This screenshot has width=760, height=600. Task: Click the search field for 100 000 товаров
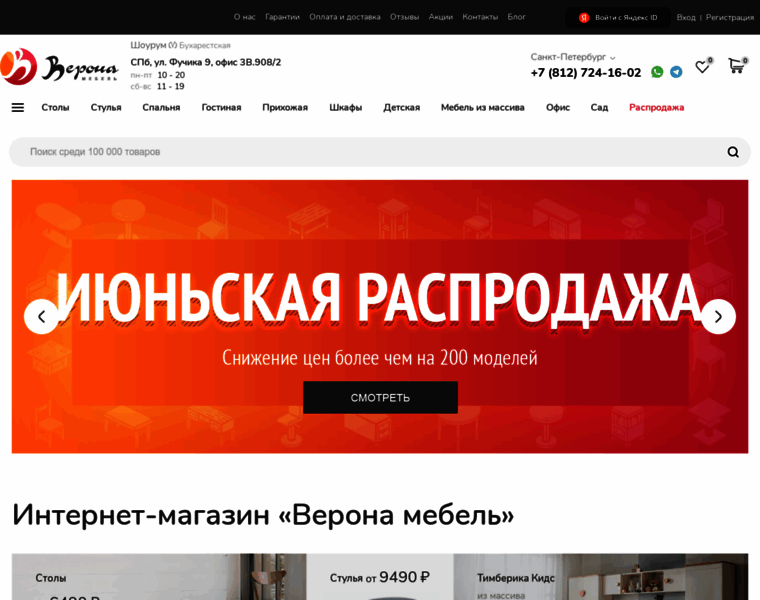(x=380, y=152)
